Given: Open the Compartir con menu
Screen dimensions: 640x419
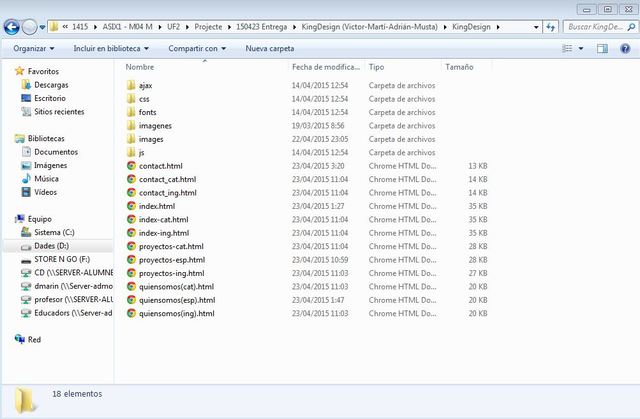Looking at the screenshot, I should pos(197,49).
